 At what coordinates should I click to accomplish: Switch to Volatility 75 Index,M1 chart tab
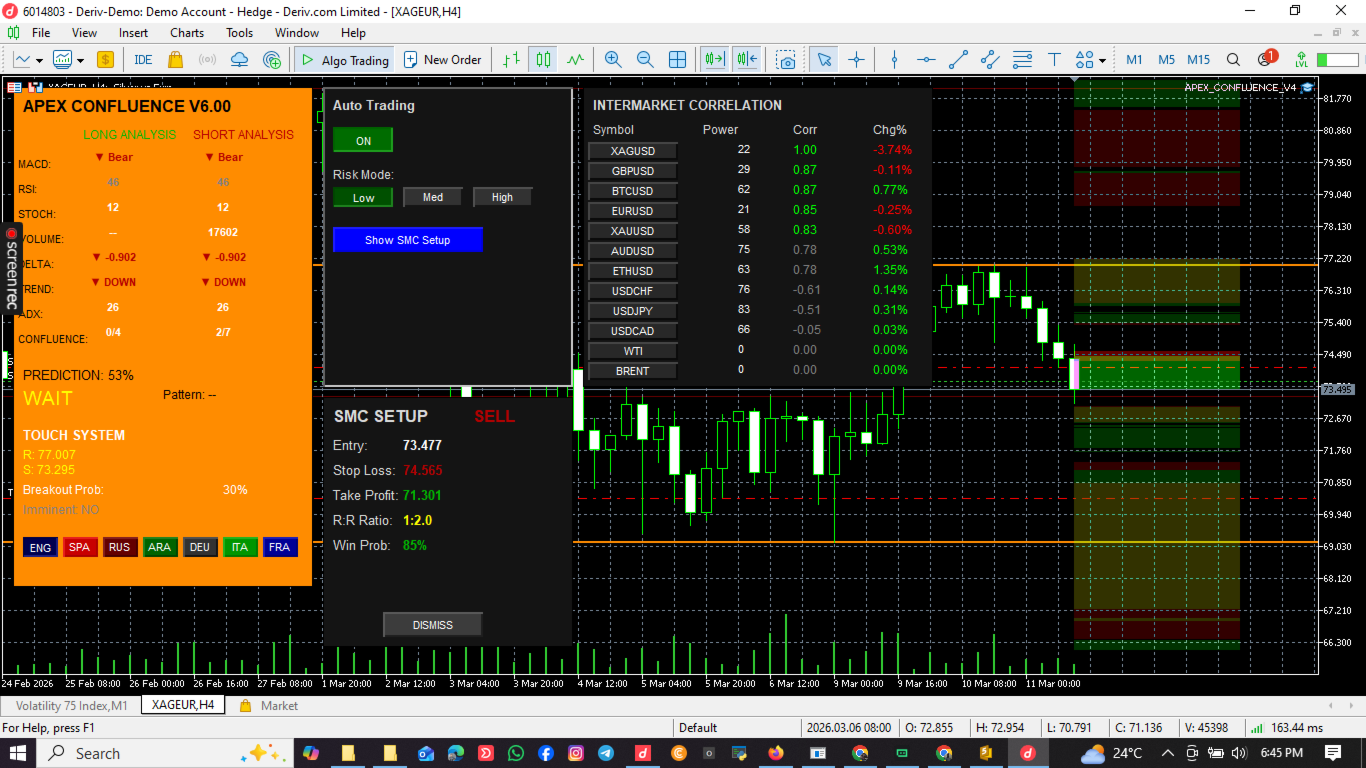(x=72, y=706)
